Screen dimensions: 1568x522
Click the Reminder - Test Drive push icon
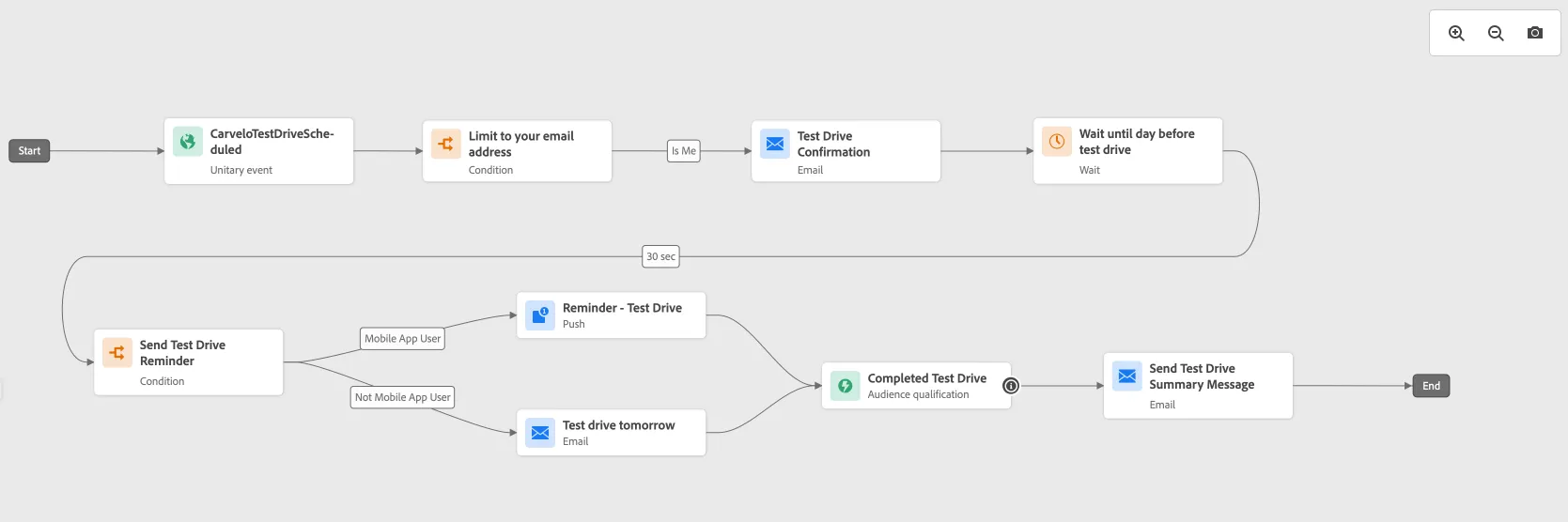[540, 315]
